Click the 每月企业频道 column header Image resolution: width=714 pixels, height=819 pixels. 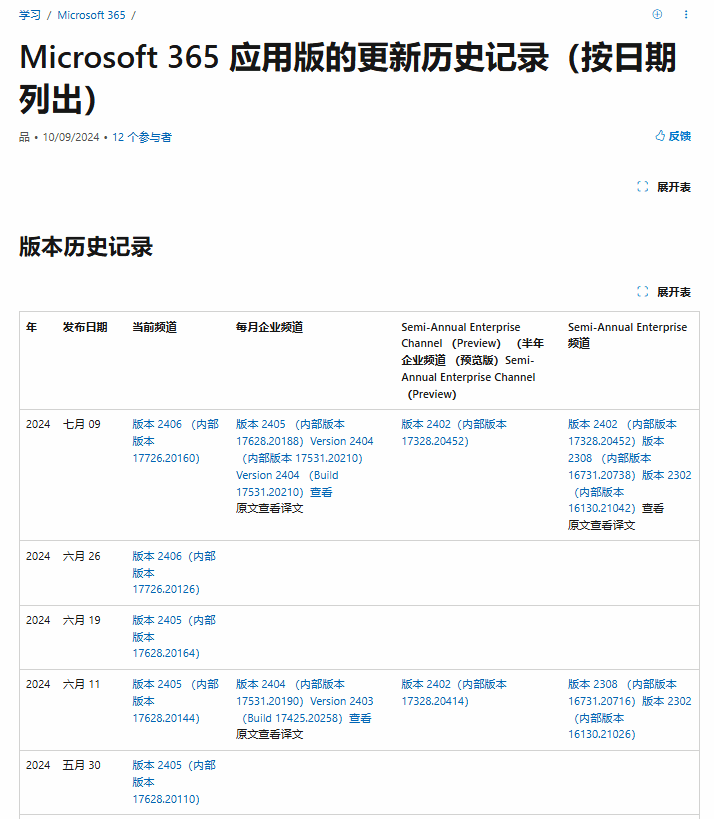click(x=270, y=327)
